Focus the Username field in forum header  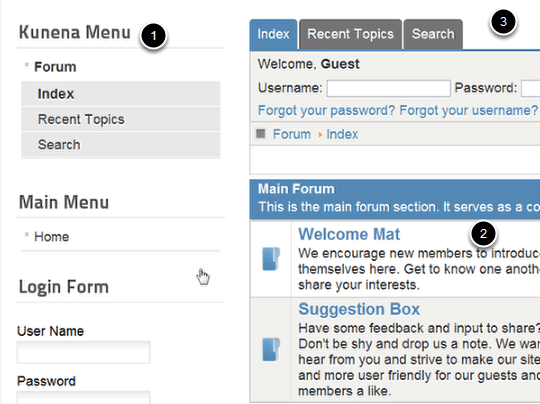(388, 89)
